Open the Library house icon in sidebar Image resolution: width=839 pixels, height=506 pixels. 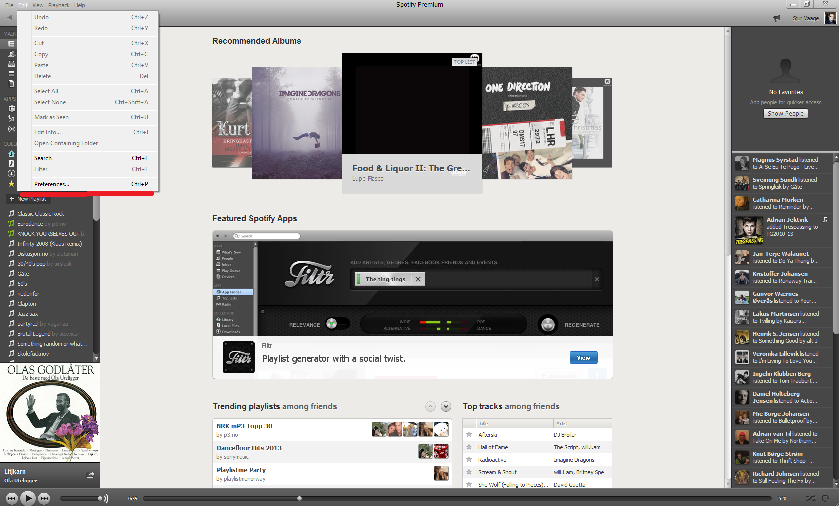[x=11, y=154]
